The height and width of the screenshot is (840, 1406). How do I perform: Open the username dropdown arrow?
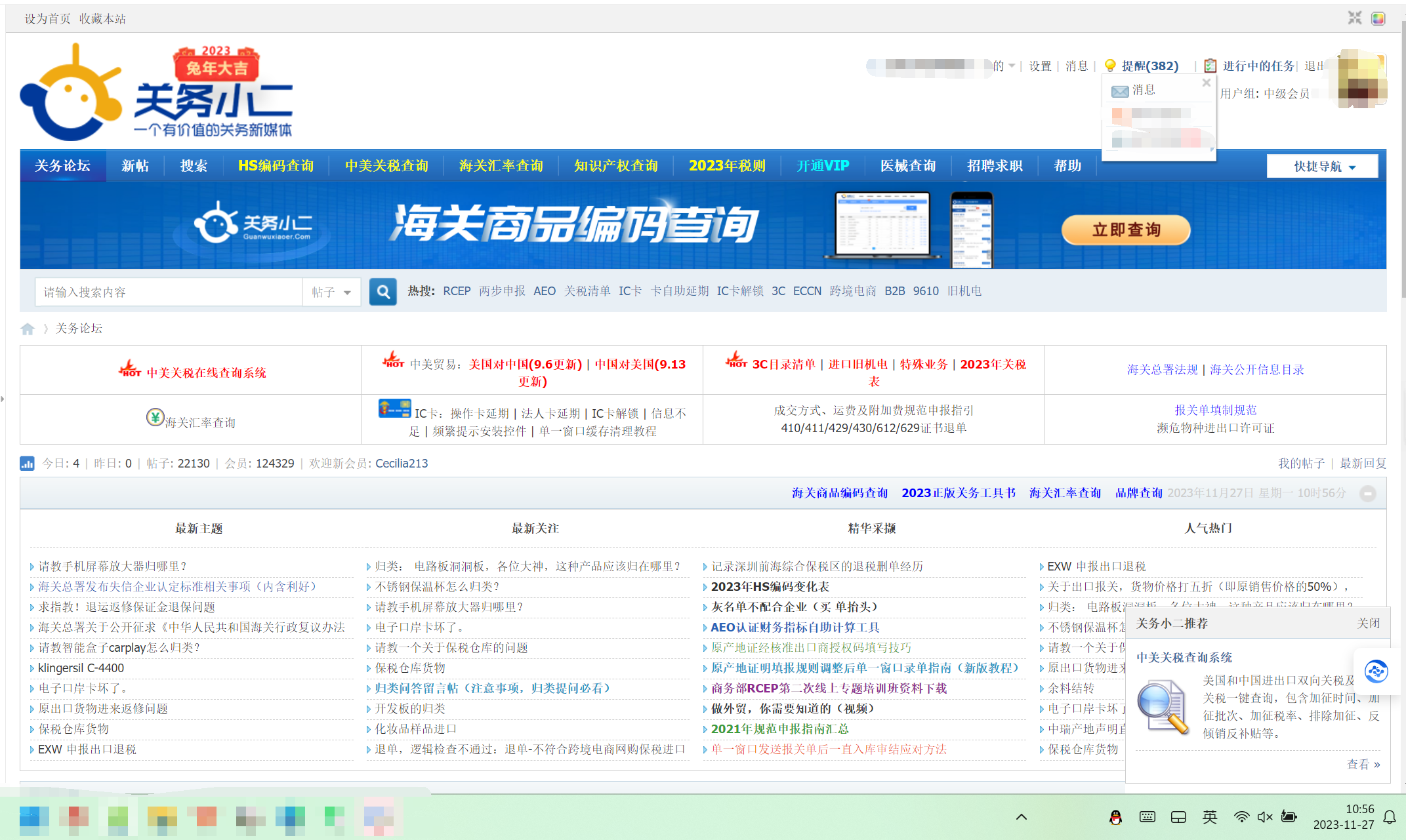coord(1012,66)
